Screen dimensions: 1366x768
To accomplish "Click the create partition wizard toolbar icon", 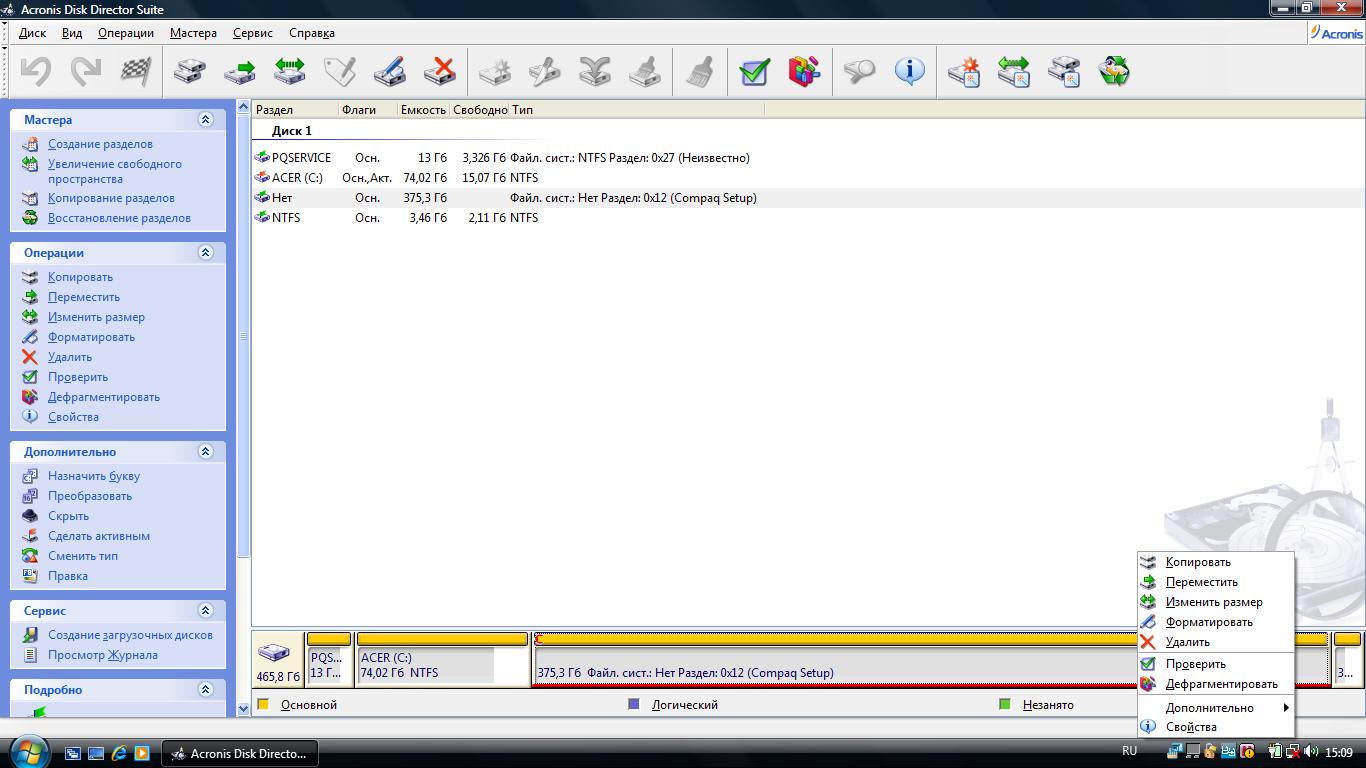I will click(x=964, y=71).
